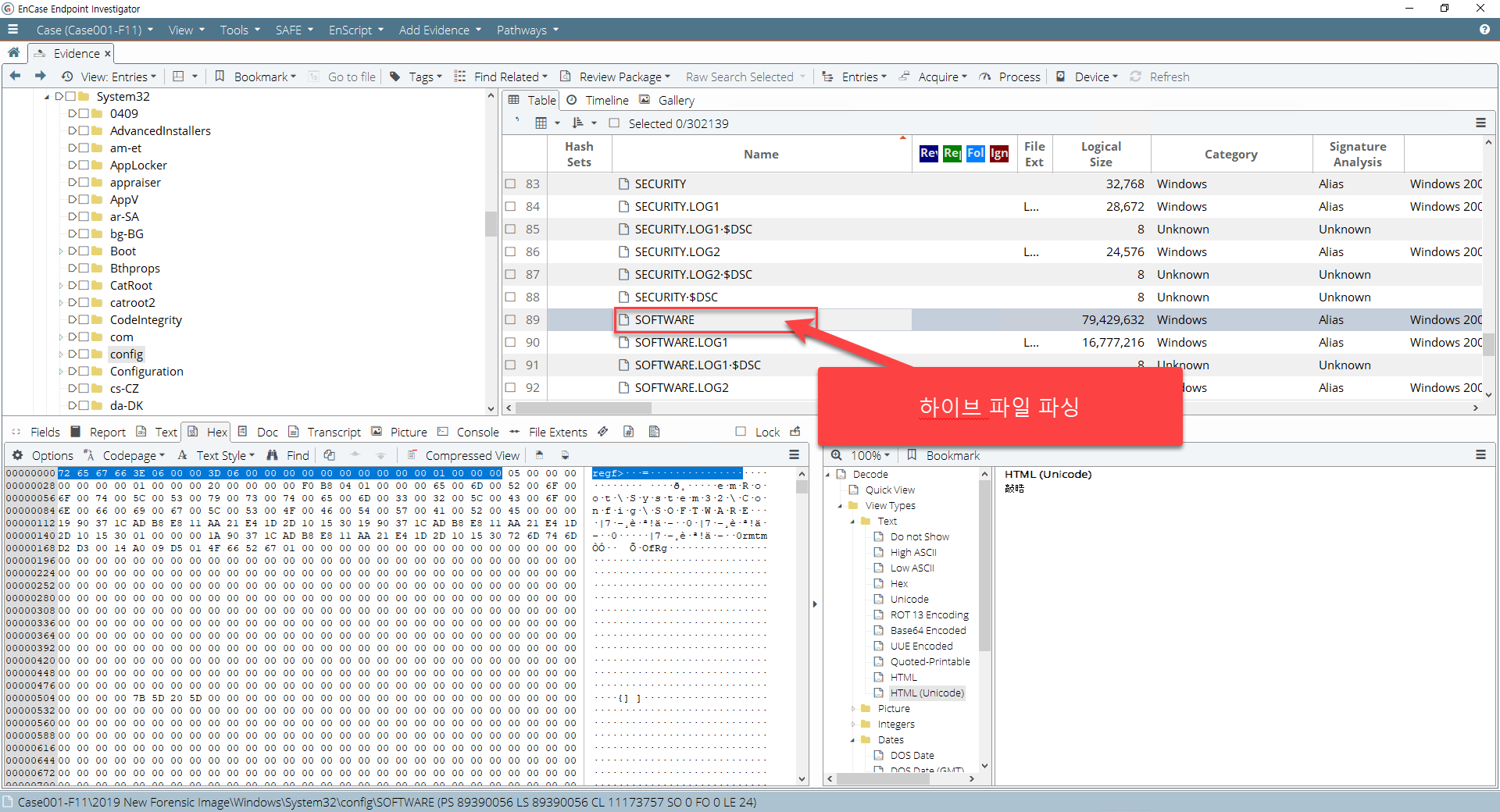This screenshot has width=1500, height=812.
Task: Click the table horizontal scrollbar thumb
Action: coord(583,408)
